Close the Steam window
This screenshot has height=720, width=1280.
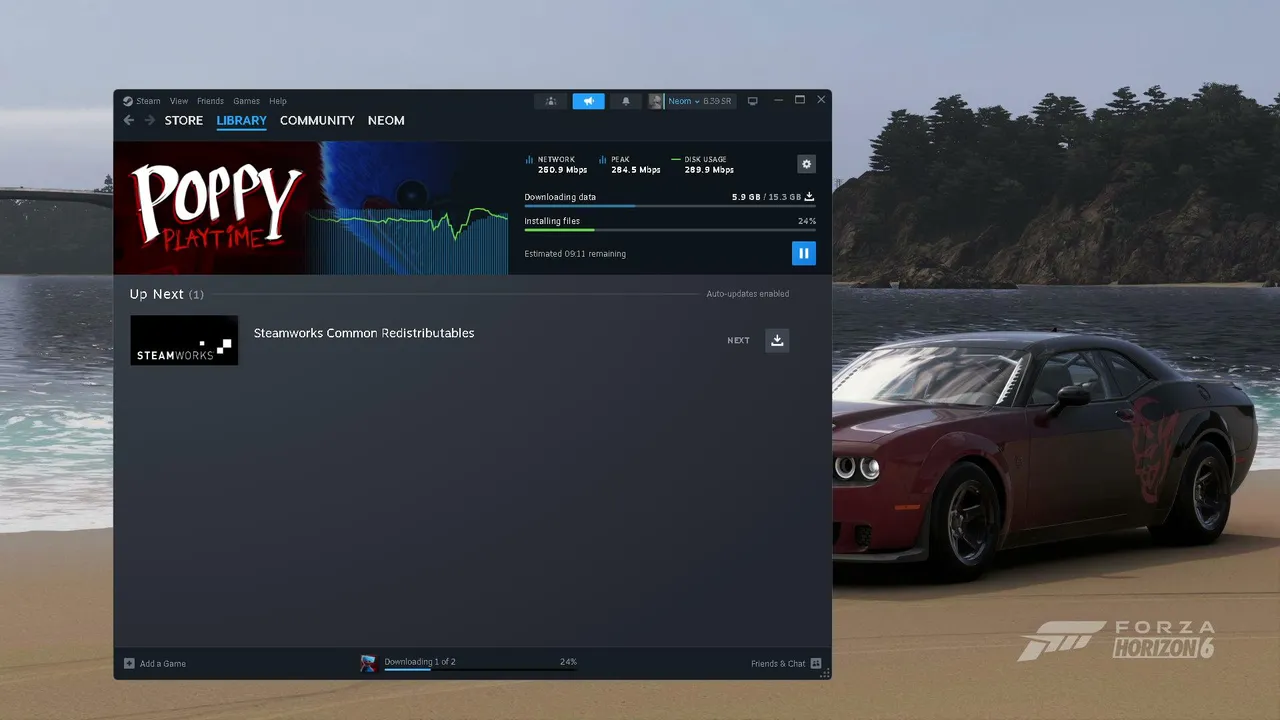point(821,100)
